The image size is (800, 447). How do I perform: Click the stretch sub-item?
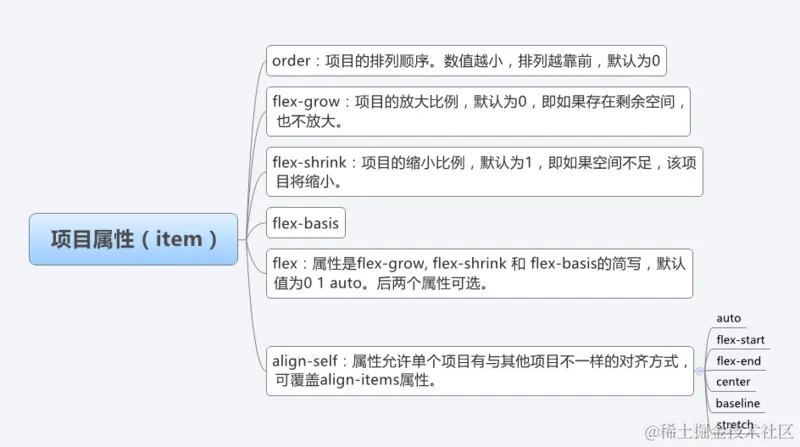click(734, 425)
